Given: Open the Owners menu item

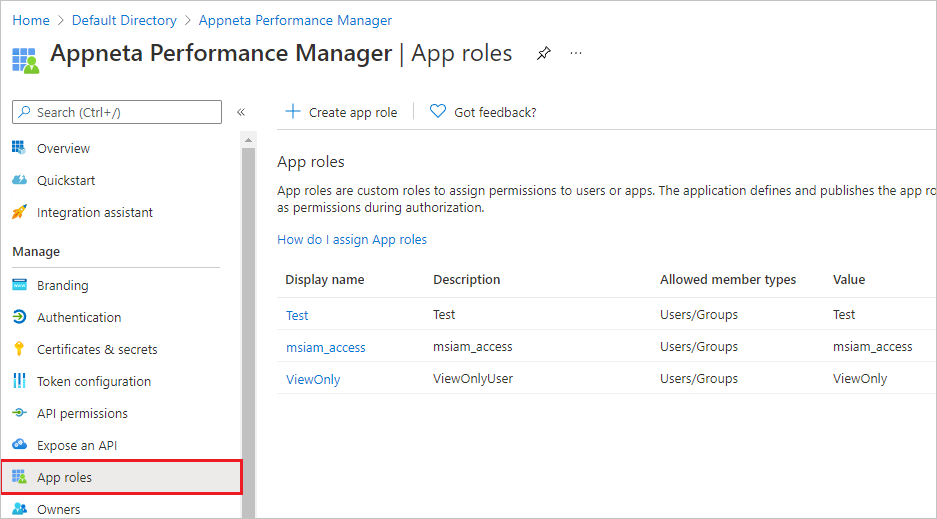Looking at the screenshot, I should coord(58,509).
